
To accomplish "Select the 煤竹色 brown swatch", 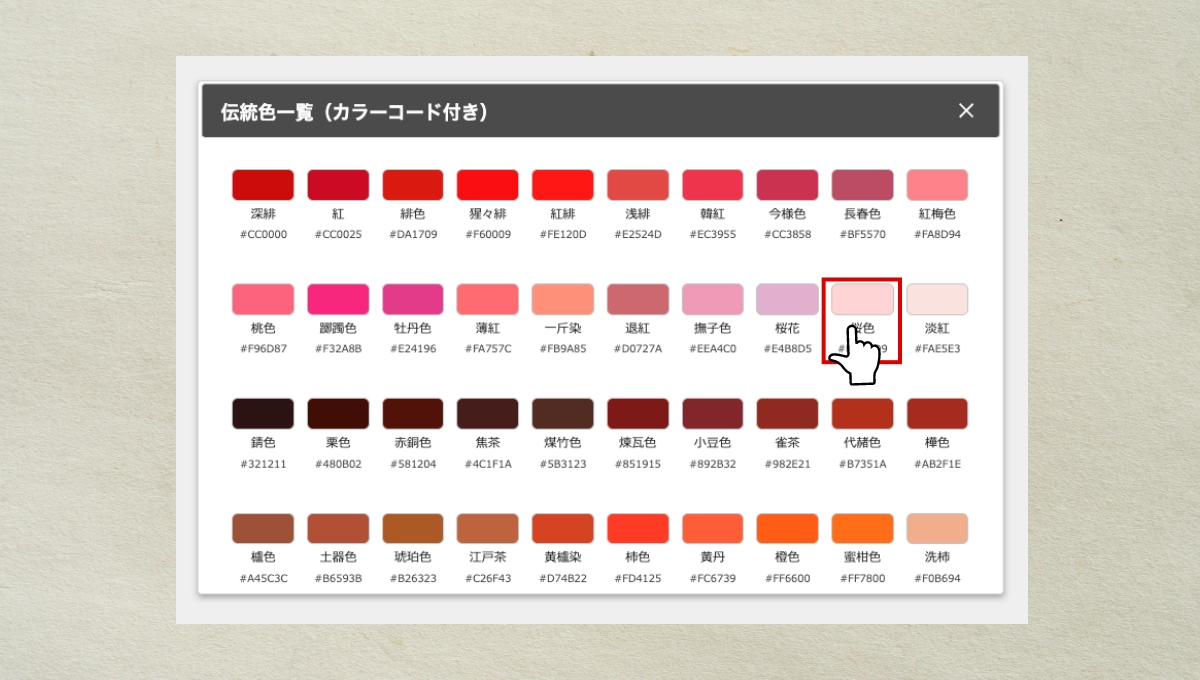I will [x=562, y=414].
